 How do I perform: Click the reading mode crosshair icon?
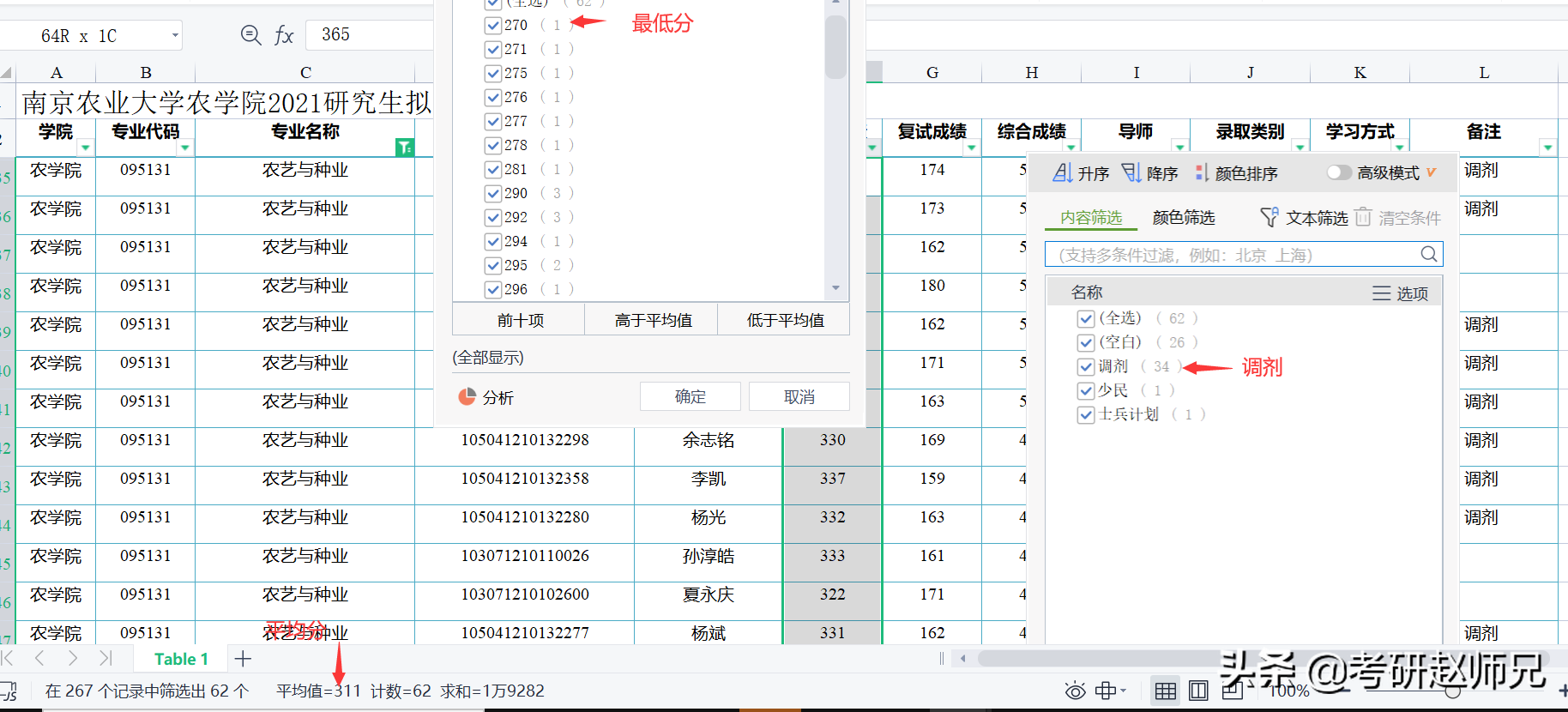point(1106,691)
